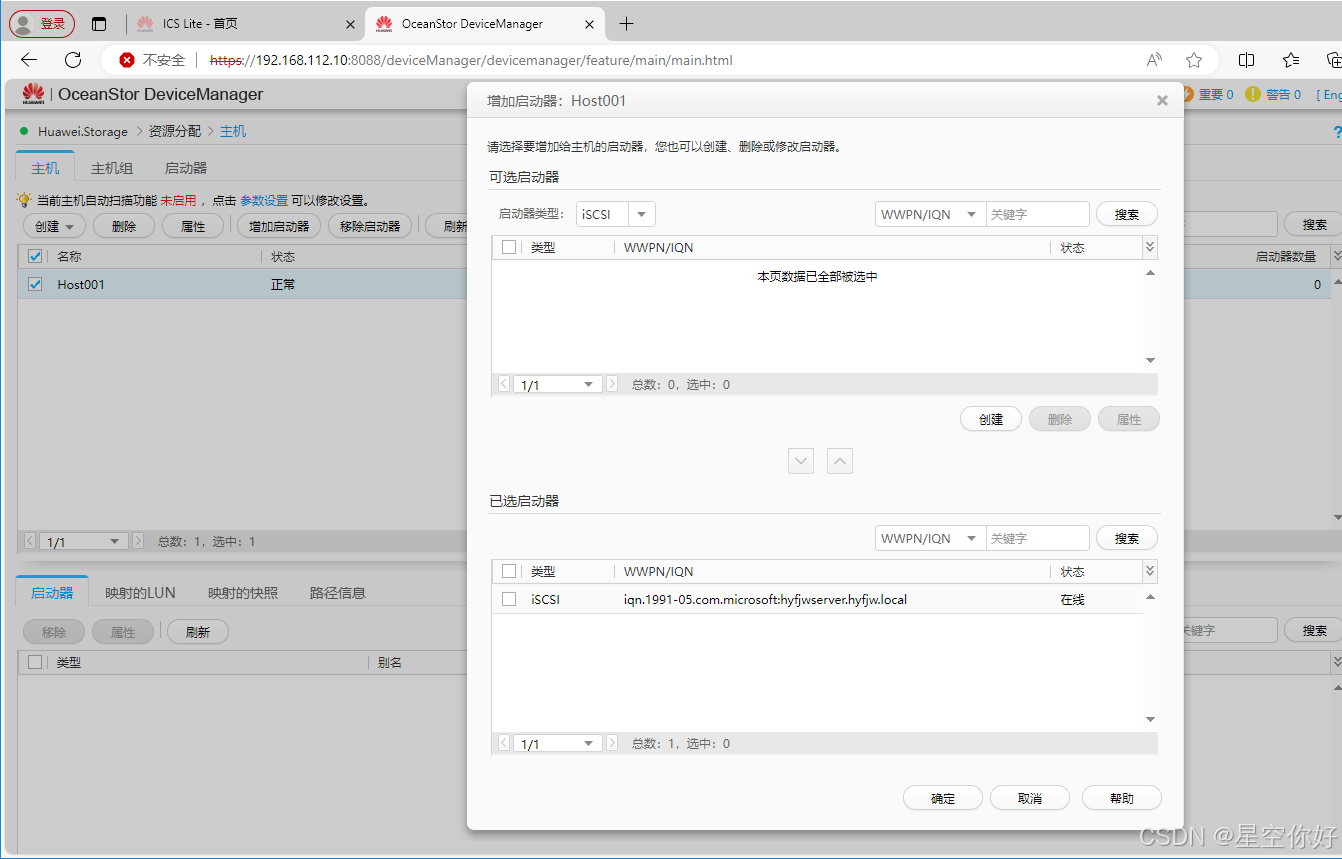Close the OceanStor DeviceManager tab
The image size is (1342, 859).
590,24
